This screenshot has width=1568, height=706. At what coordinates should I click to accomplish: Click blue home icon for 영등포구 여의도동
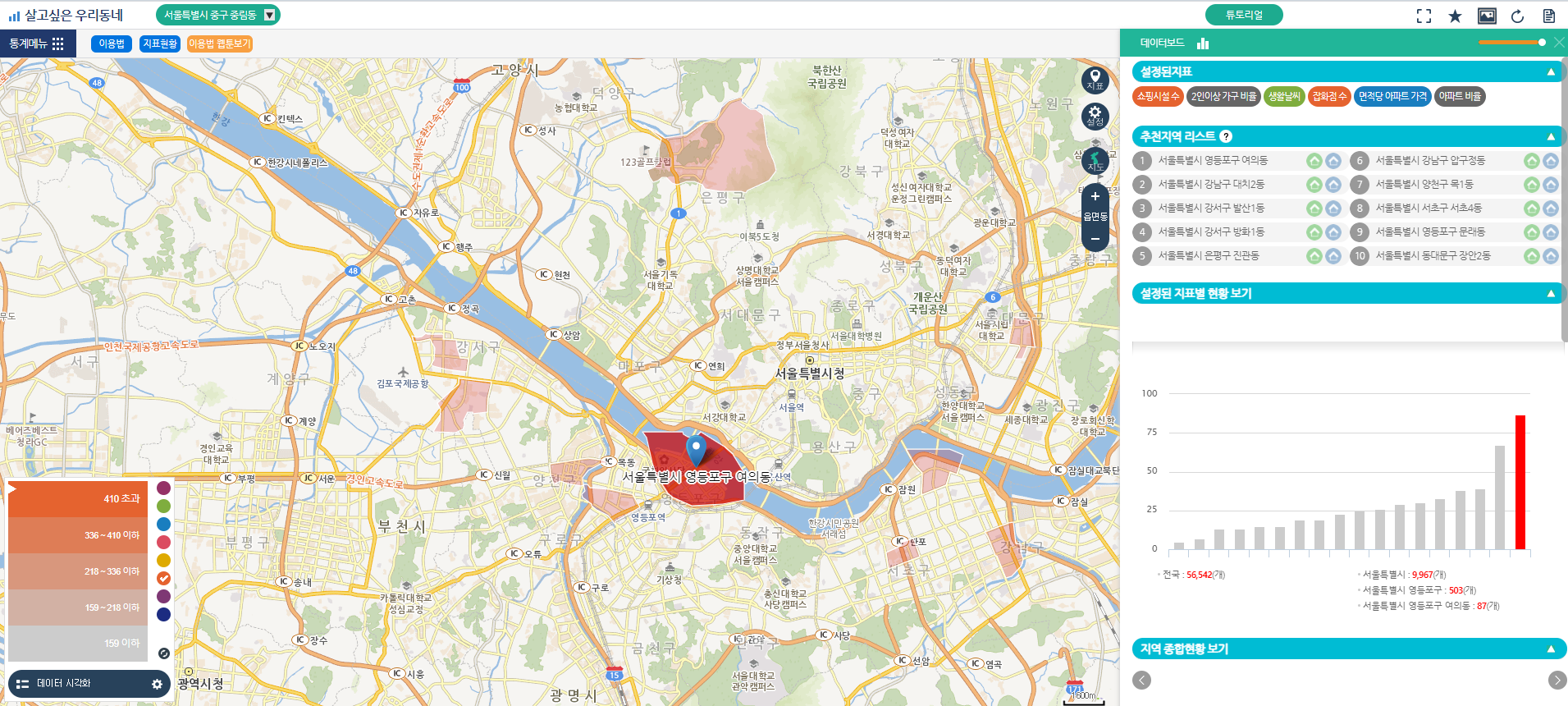(1333, 161)
